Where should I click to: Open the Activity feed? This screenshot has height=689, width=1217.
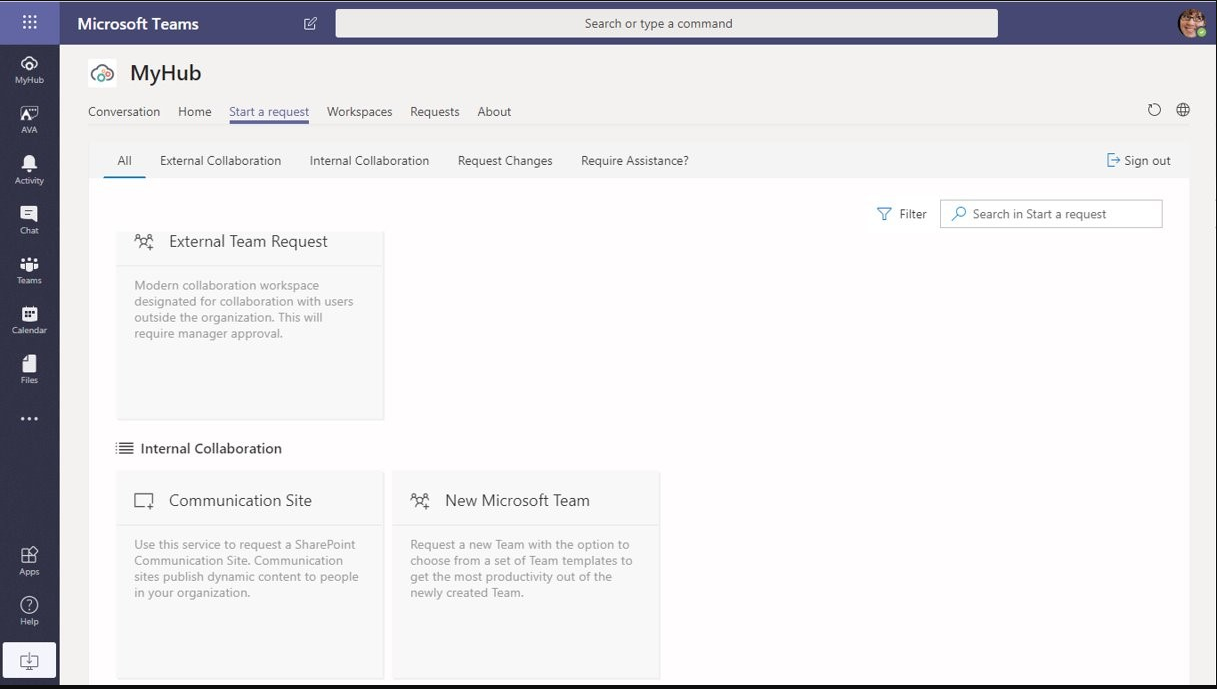tap(29, 169)
